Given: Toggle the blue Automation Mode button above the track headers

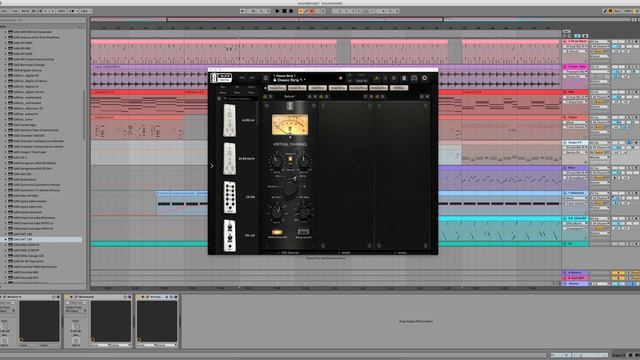Looking at the screenshot, I should click(578, 36).
